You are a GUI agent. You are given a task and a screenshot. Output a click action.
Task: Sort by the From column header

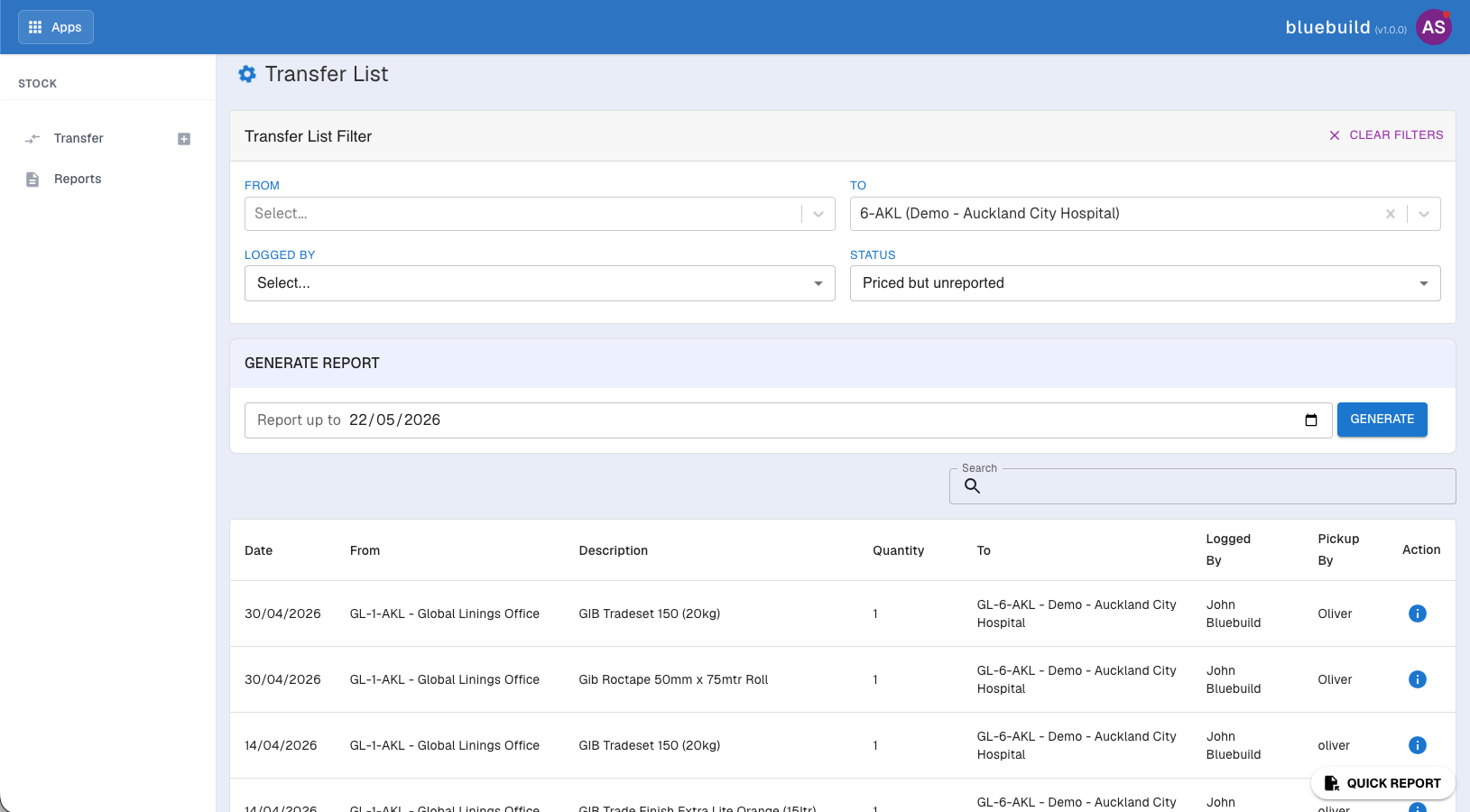point(365,550)
